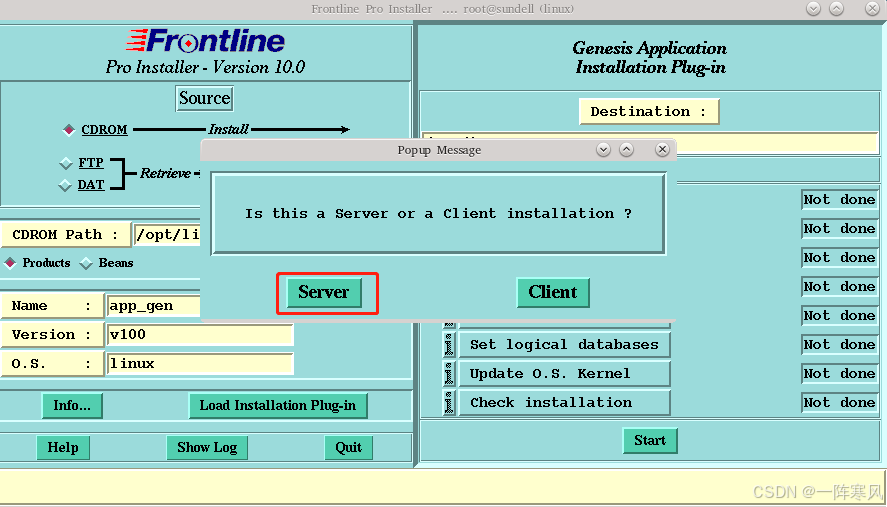Select the Products radio option

pyautogui.click(x=10, y=263)
